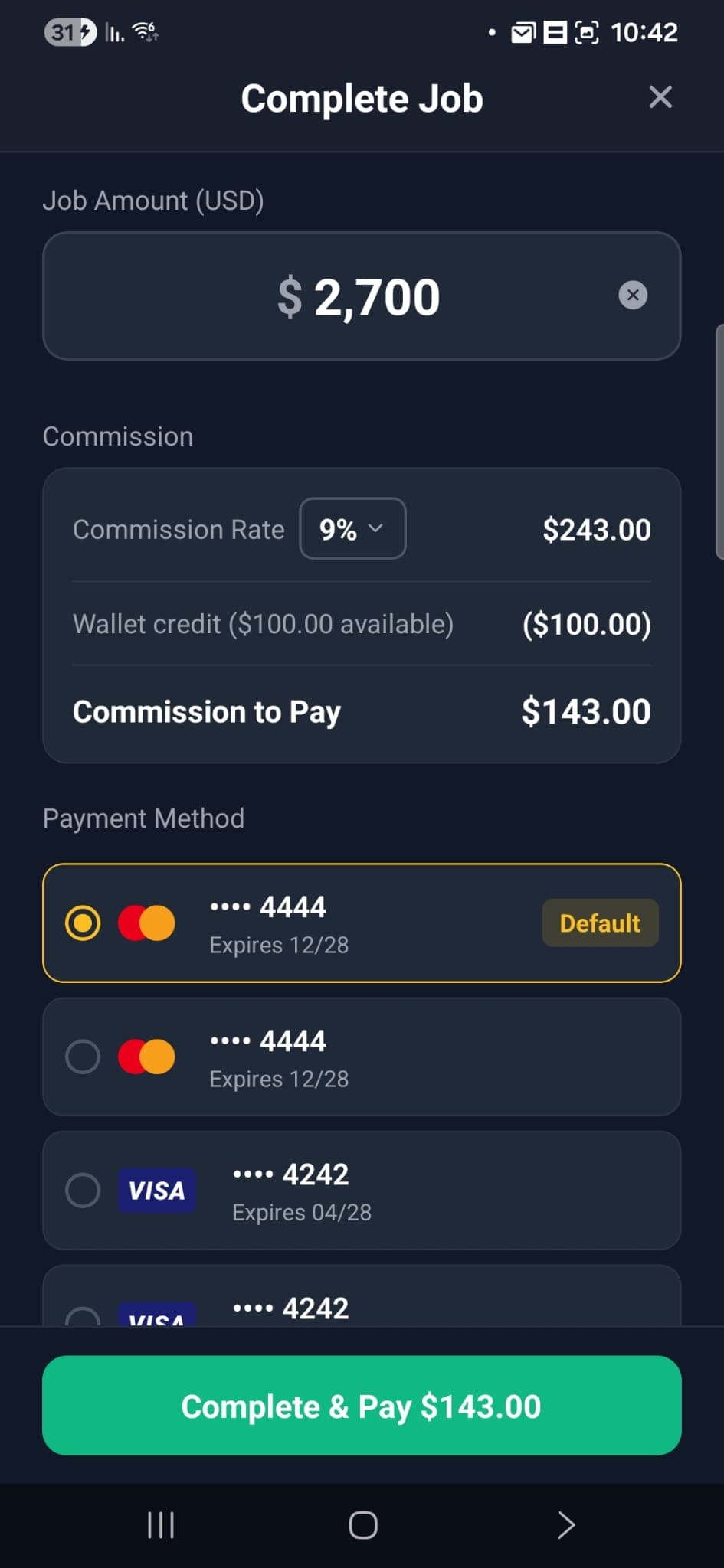The image size is (724, 1568).
Task: Click the Wallet credit $100.00 row
Action: click(x=362, y=623)
